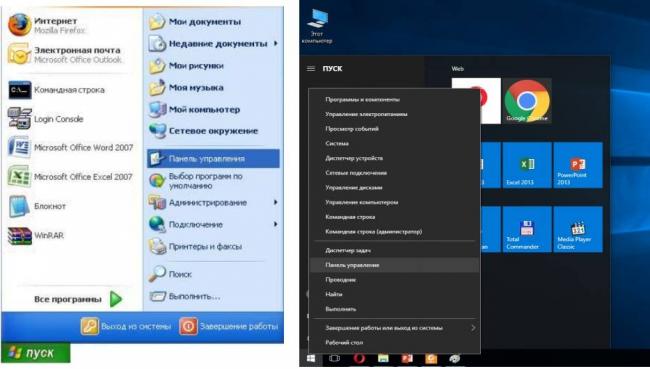Open Login Console shortcut

pos(46,119)
